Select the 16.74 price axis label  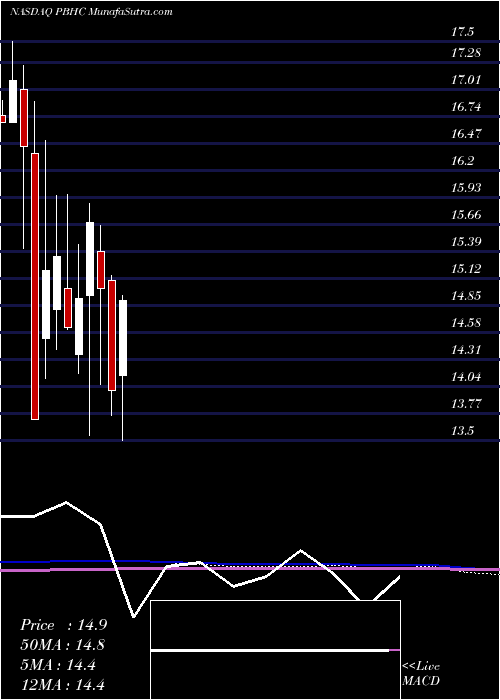pyautogui.click(x=466, y=107)
